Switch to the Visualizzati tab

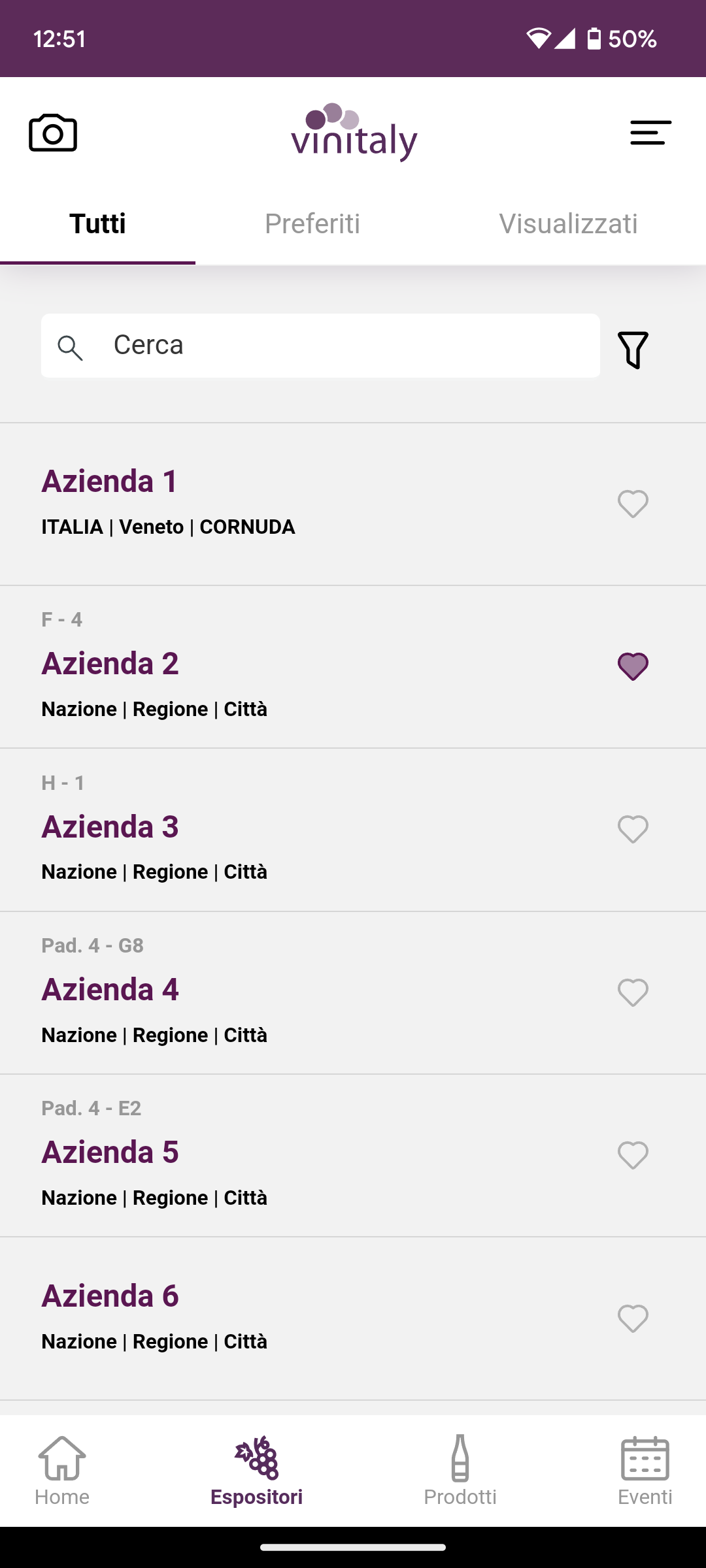point(568,224)
